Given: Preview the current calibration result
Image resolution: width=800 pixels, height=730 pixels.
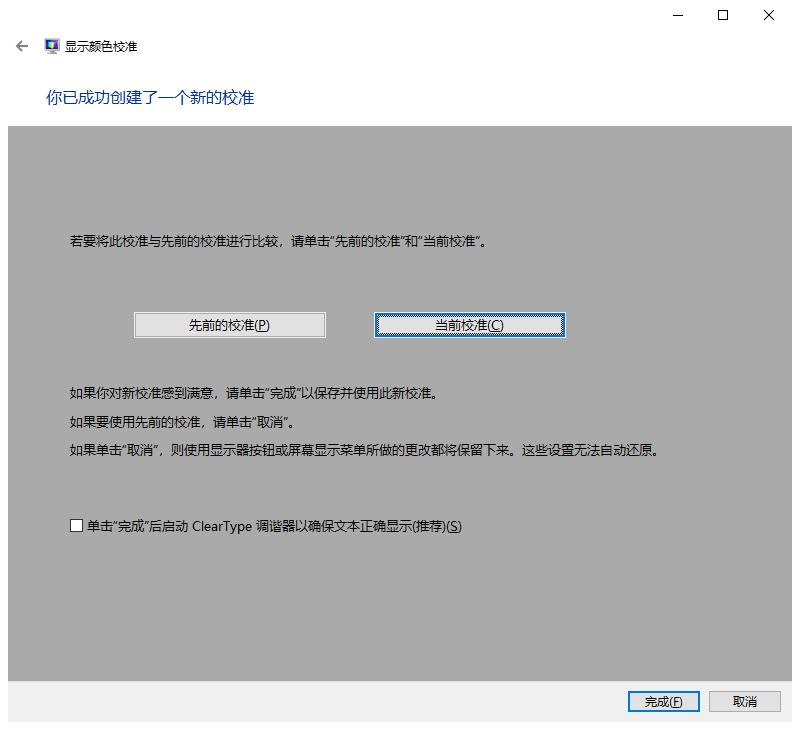Looking at the screenshot, I should 469,324.
